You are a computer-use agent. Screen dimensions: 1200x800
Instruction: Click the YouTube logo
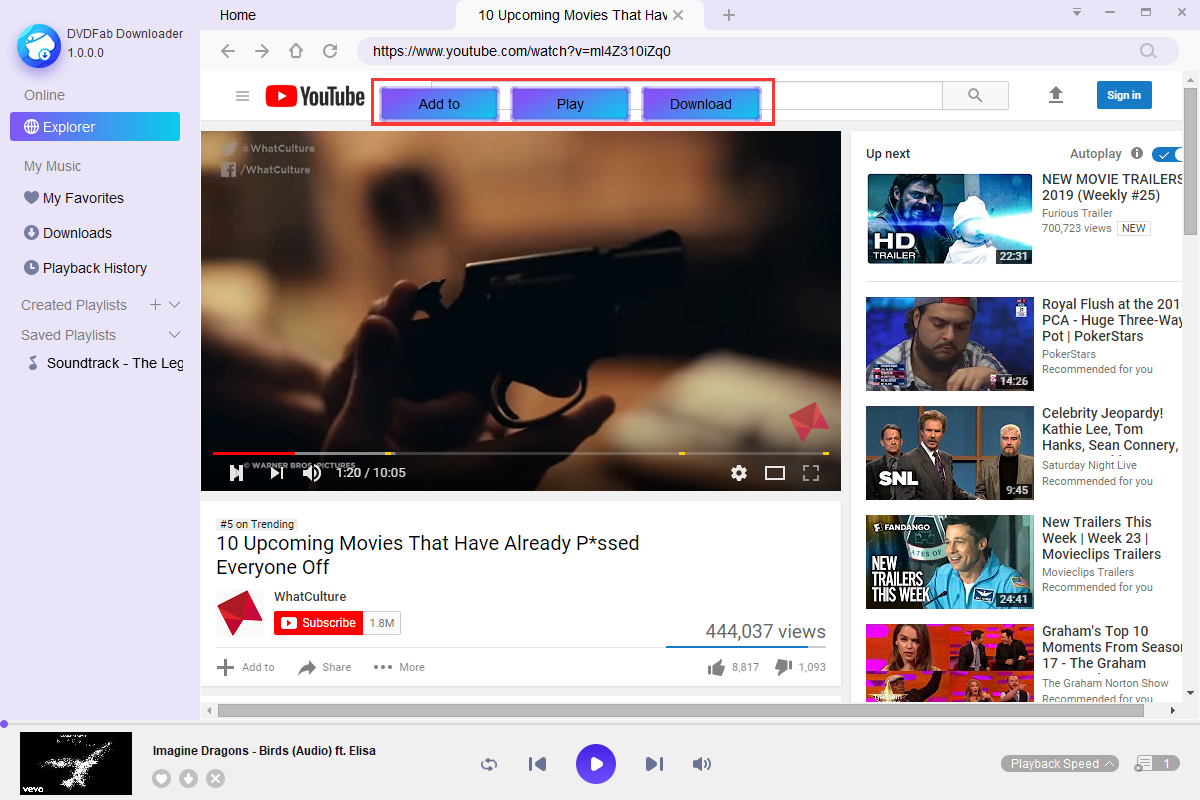coord(315,96)
